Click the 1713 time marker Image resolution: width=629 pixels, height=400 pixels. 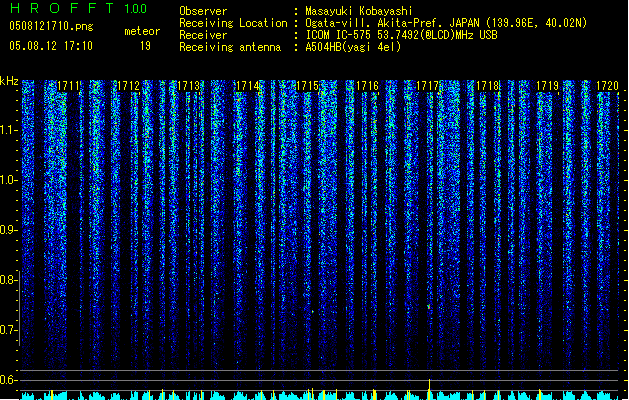(188, 86)
